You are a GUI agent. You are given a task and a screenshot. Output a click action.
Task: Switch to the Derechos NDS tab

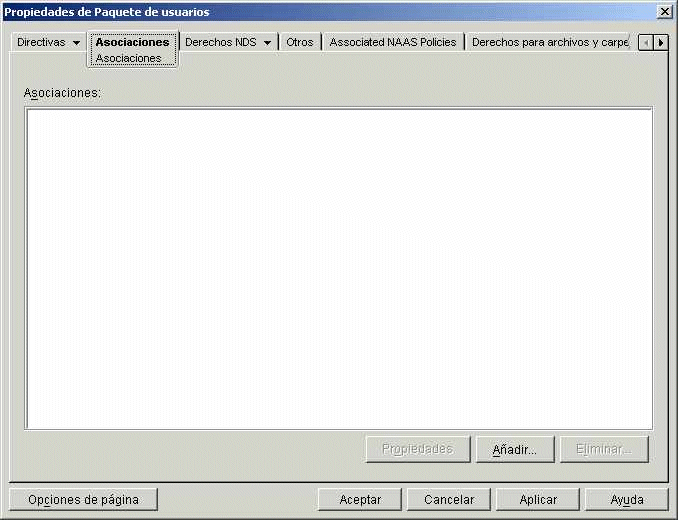tap(221, 43)
